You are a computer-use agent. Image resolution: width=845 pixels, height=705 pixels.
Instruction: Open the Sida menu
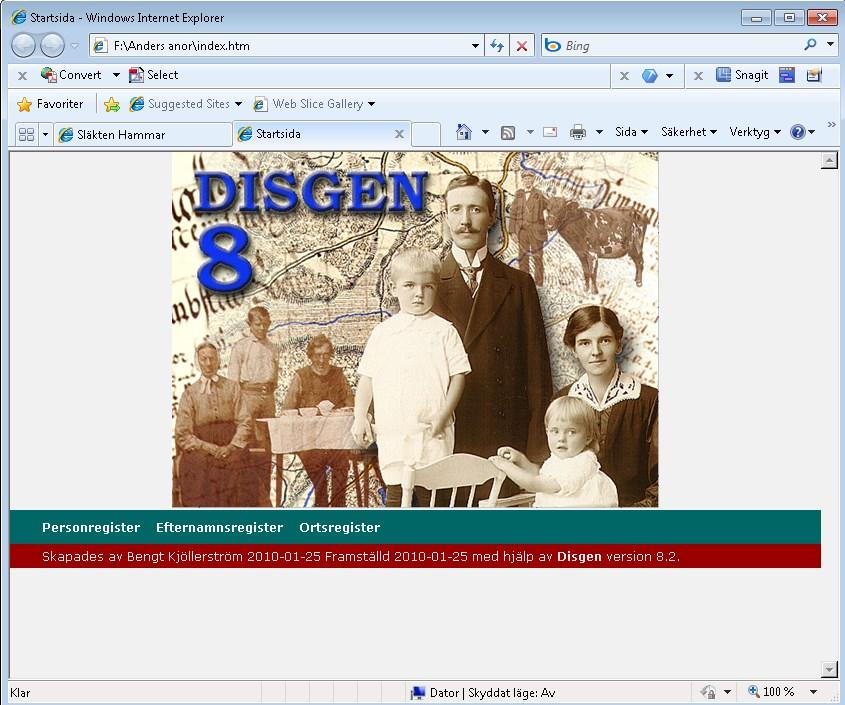point(631,132)
